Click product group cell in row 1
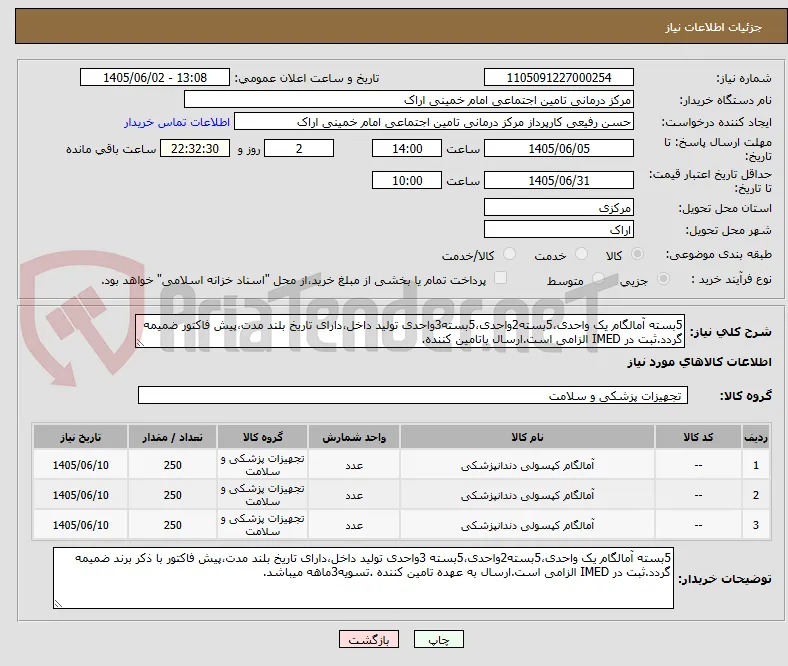This screenshot has width=788, height=666. [262, 465]
